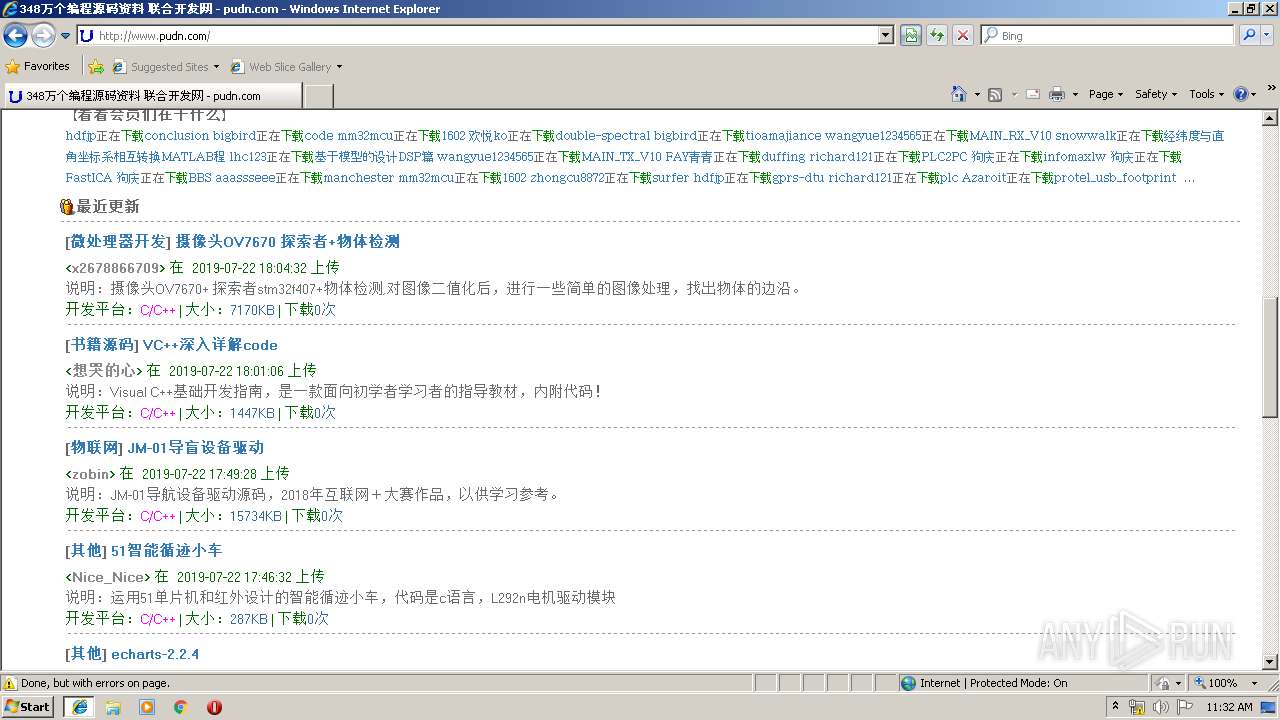Expand the Print options dropdown arrow

(1075, 94)
